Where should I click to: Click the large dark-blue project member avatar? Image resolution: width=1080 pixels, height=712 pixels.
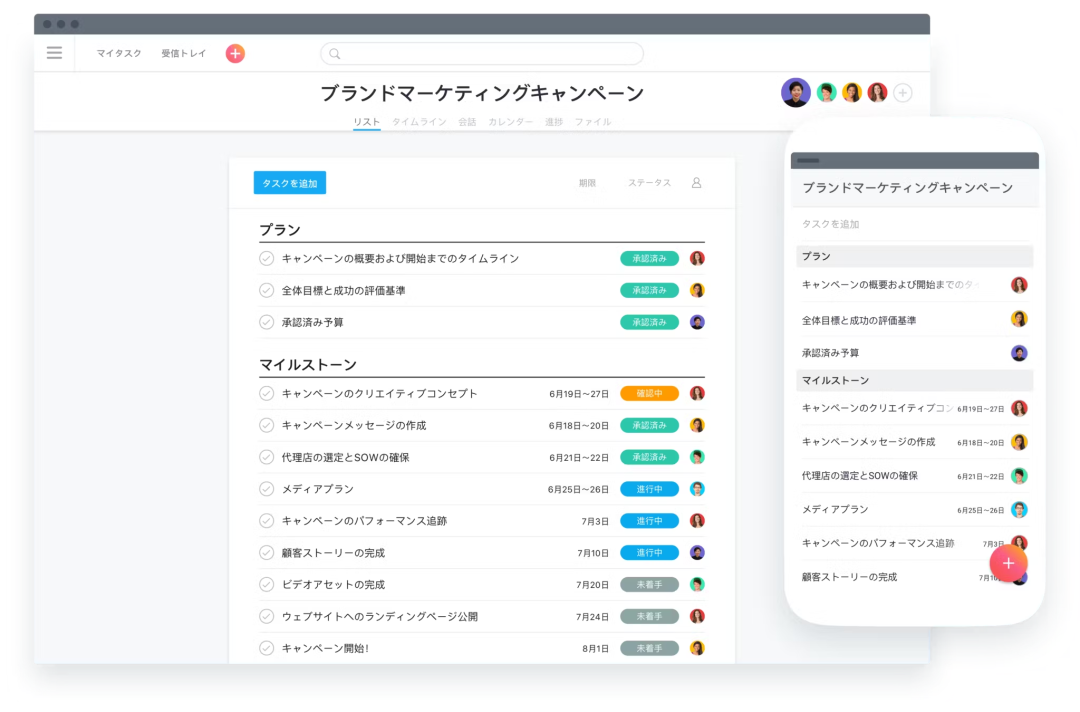click(796, 92)
